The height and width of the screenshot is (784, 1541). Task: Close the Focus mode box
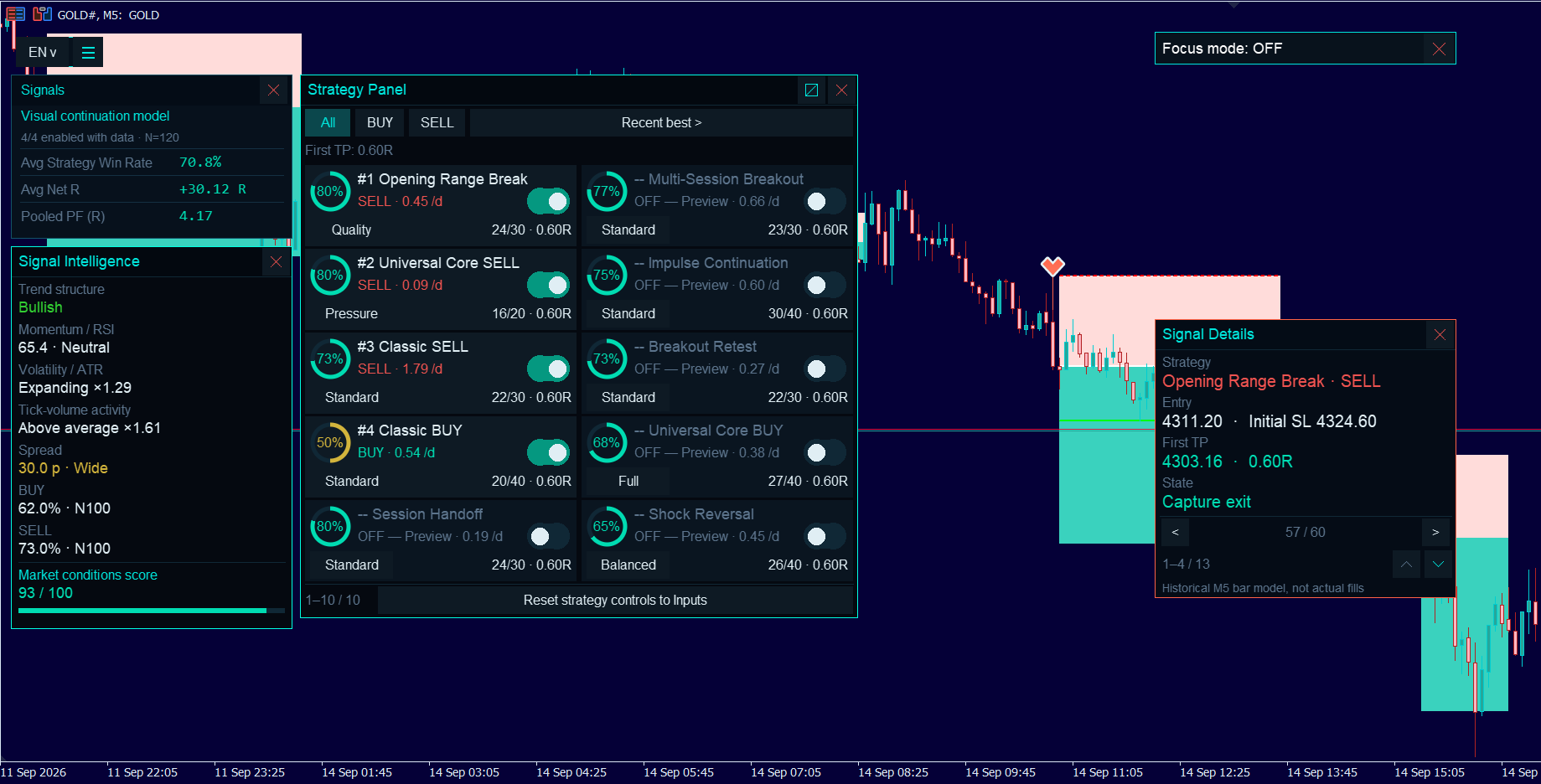point(1439,49)
